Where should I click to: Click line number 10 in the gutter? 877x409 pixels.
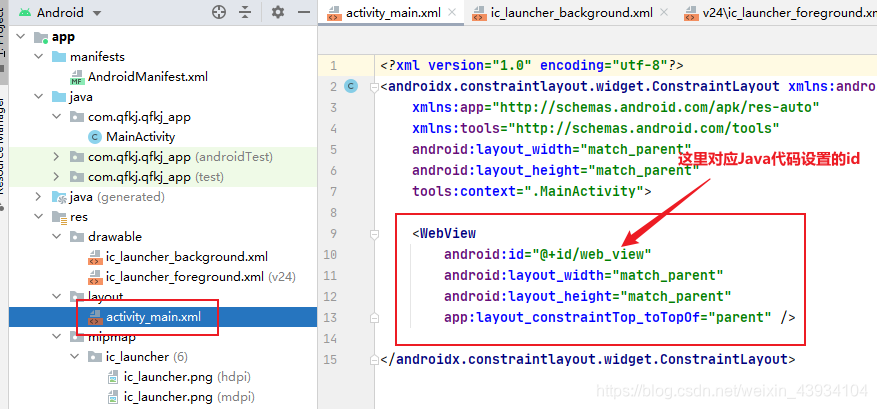pos(330,255)
